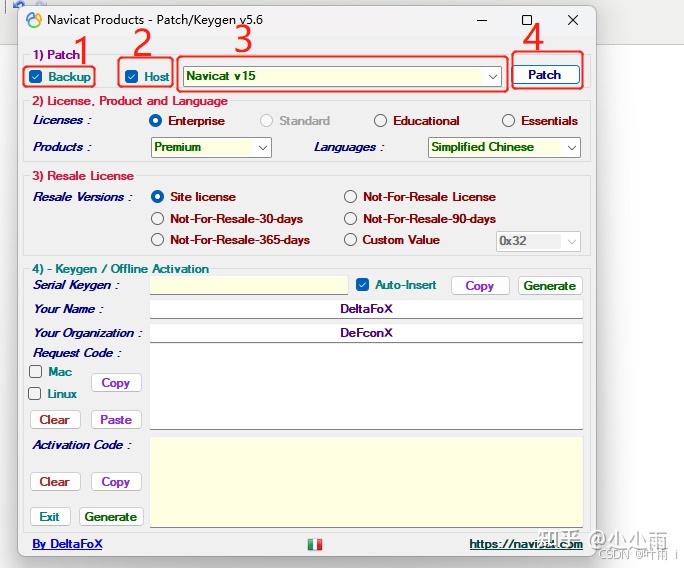This screenshot has height=568, width=684.
Task: Maximize the Patch/Keygen window
Action: [527, 20]
